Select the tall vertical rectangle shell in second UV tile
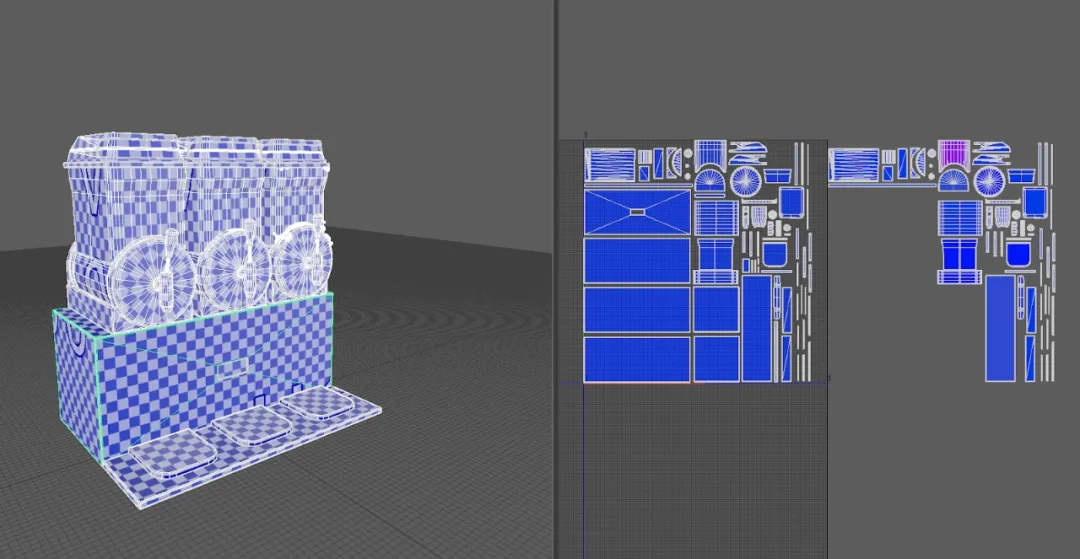 (x=1000, y=328)
